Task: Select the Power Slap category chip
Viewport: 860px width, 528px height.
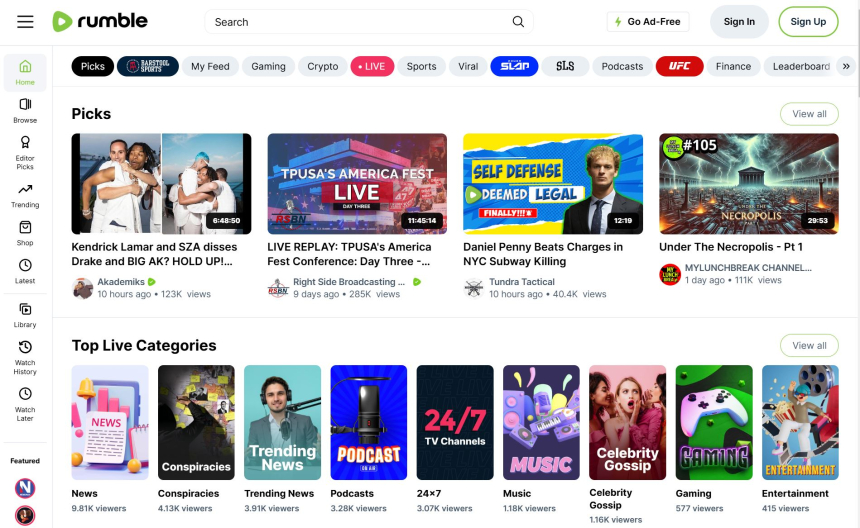Action: (x=514, y=66)
